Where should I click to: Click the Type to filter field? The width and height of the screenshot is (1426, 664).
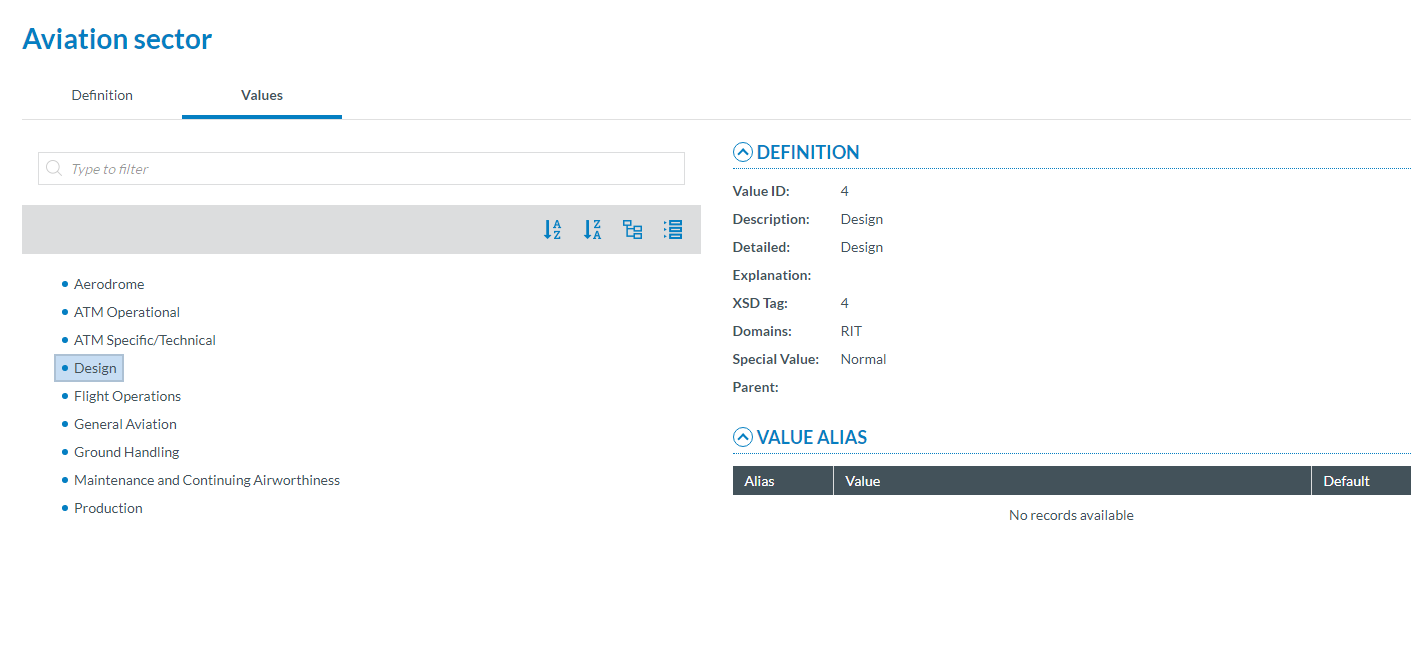(370, 169)
